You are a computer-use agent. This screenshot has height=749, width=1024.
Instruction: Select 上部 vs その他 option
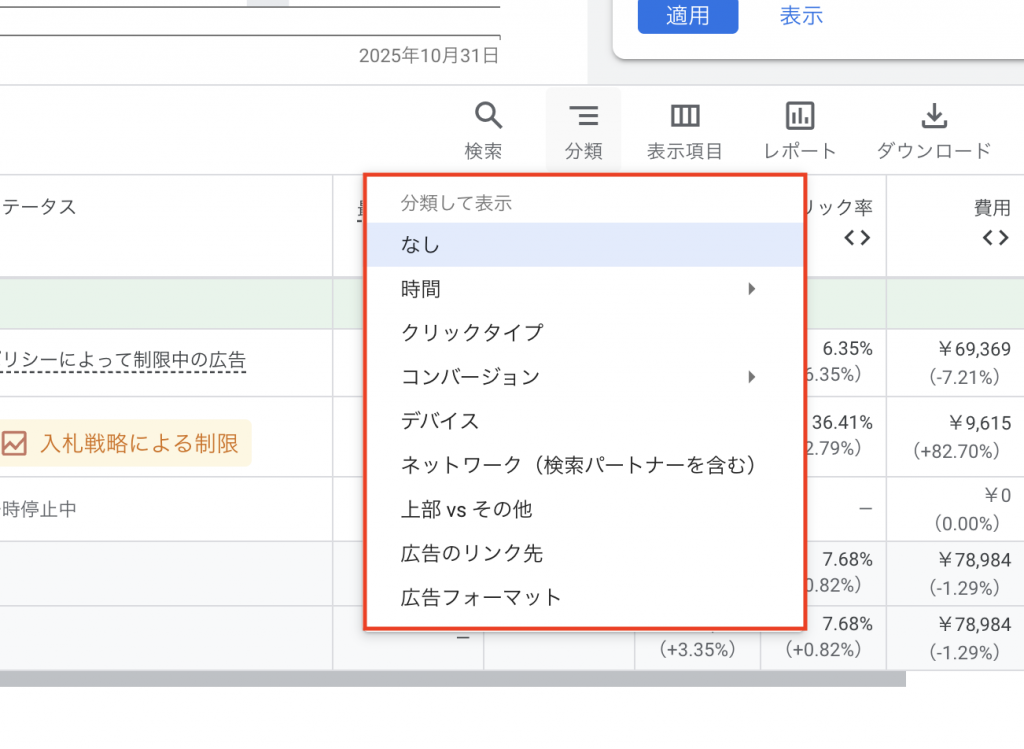466,509
